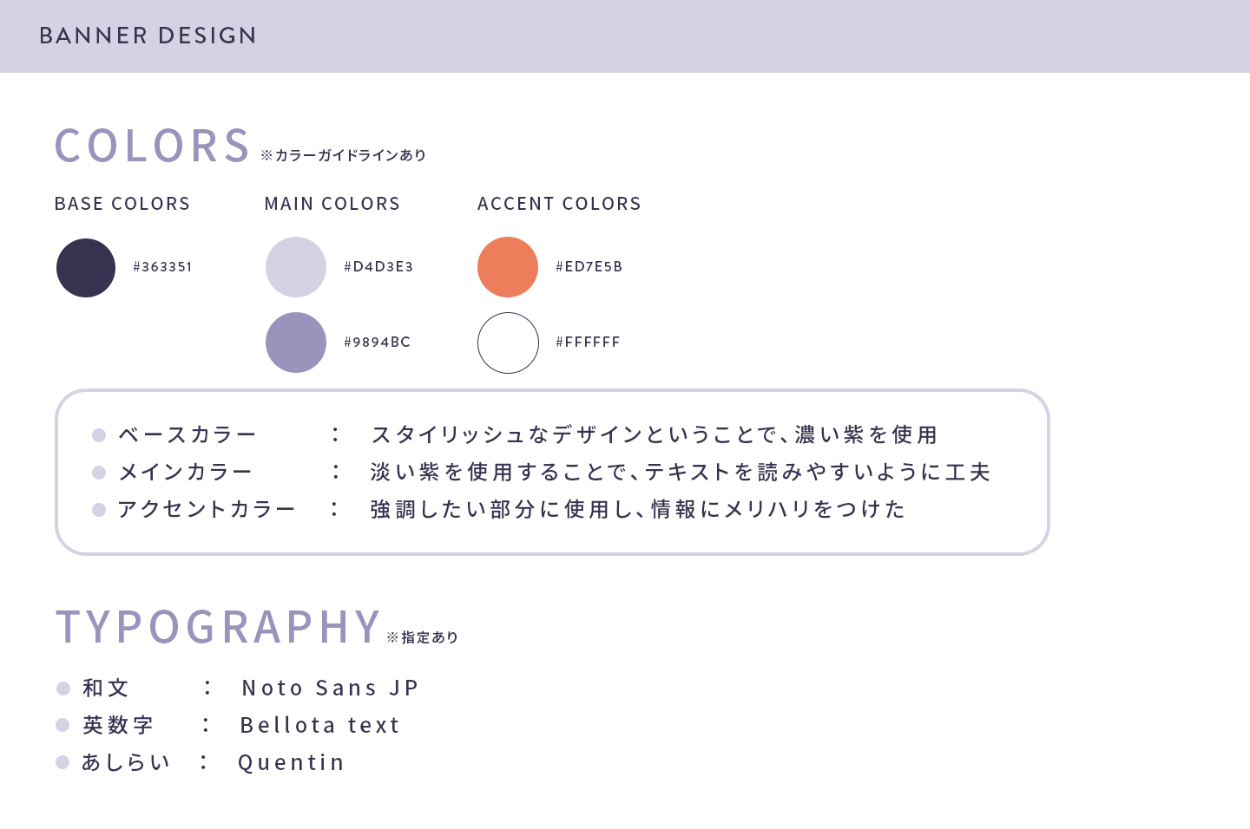Image resolution: width=1250 pixels, height=829 pixels.
Task: Select the light lavender #D4D3E3 circle
Action: tap(296, 267)
